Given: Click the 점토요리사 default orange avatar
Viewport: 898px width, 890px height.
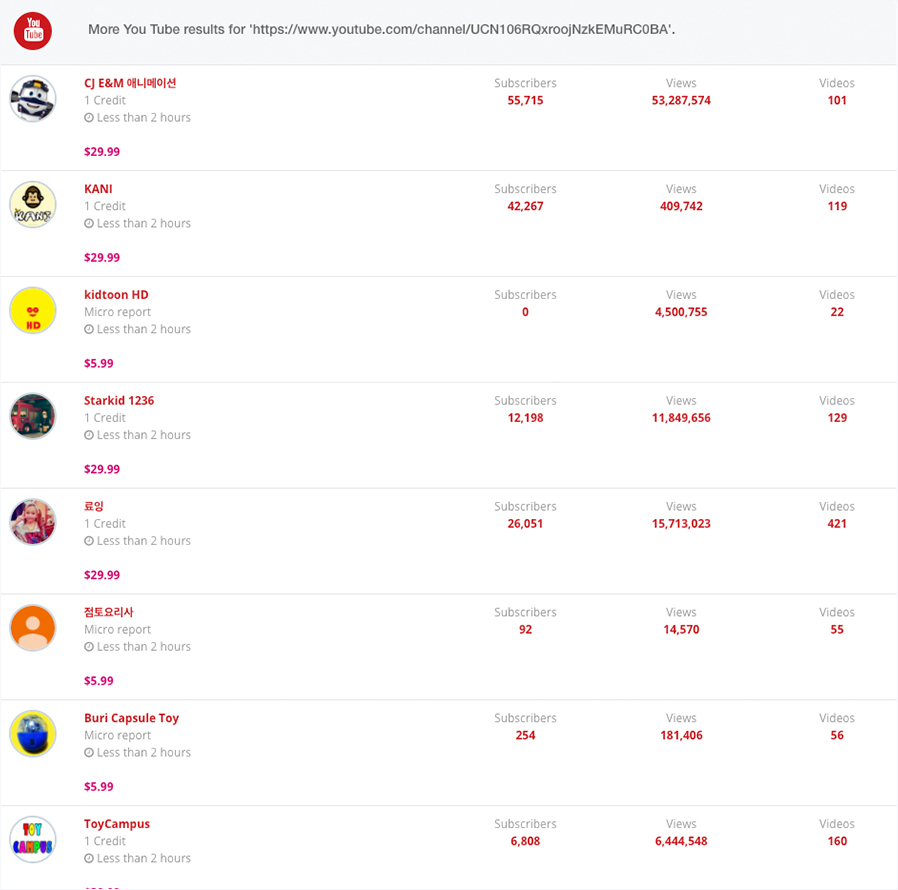Looking at the screenshot, I should (x=33, y=628).
